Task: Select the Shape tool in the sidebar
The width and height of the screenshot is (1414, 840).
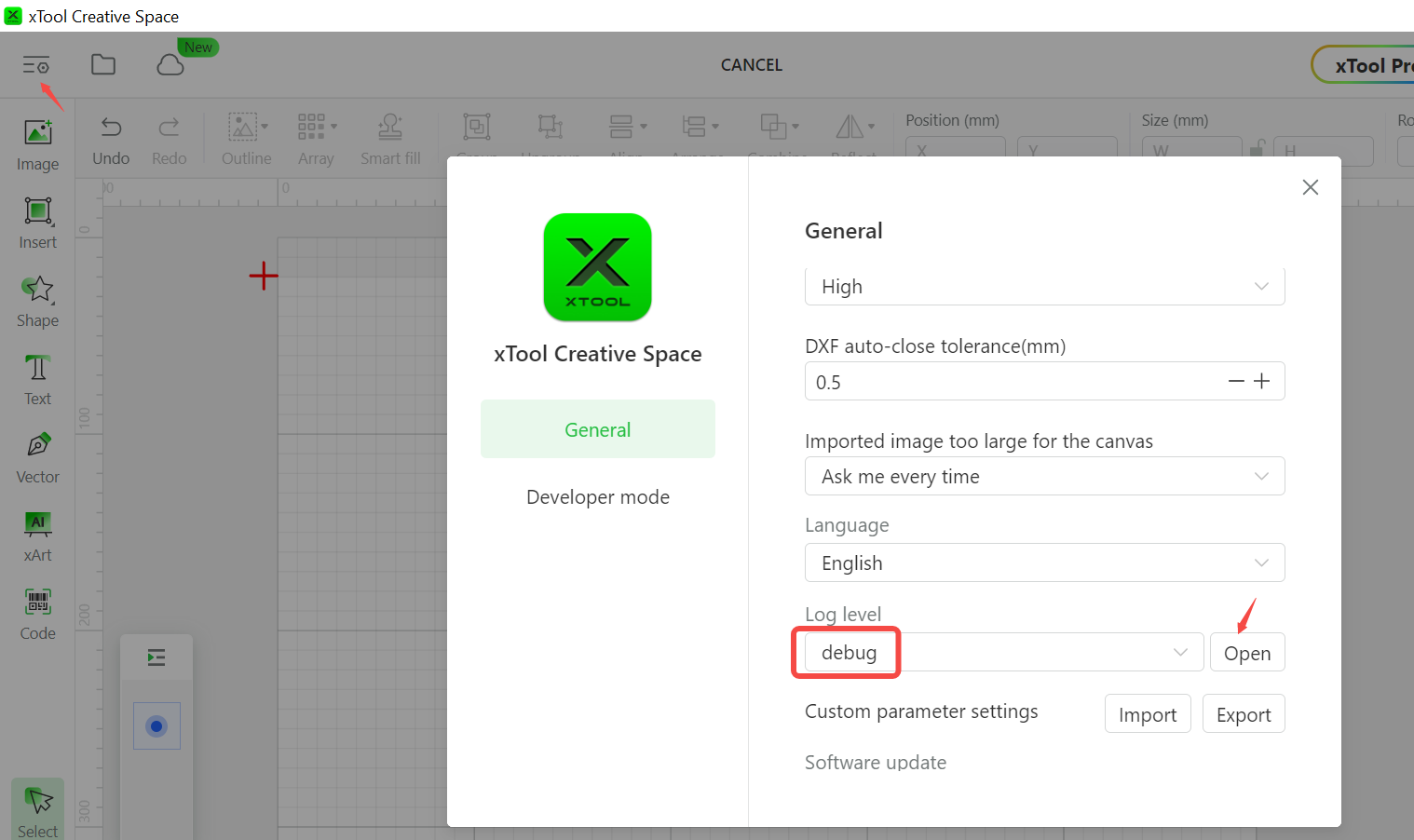Action: pyautogui.click(x=37, y=302)
